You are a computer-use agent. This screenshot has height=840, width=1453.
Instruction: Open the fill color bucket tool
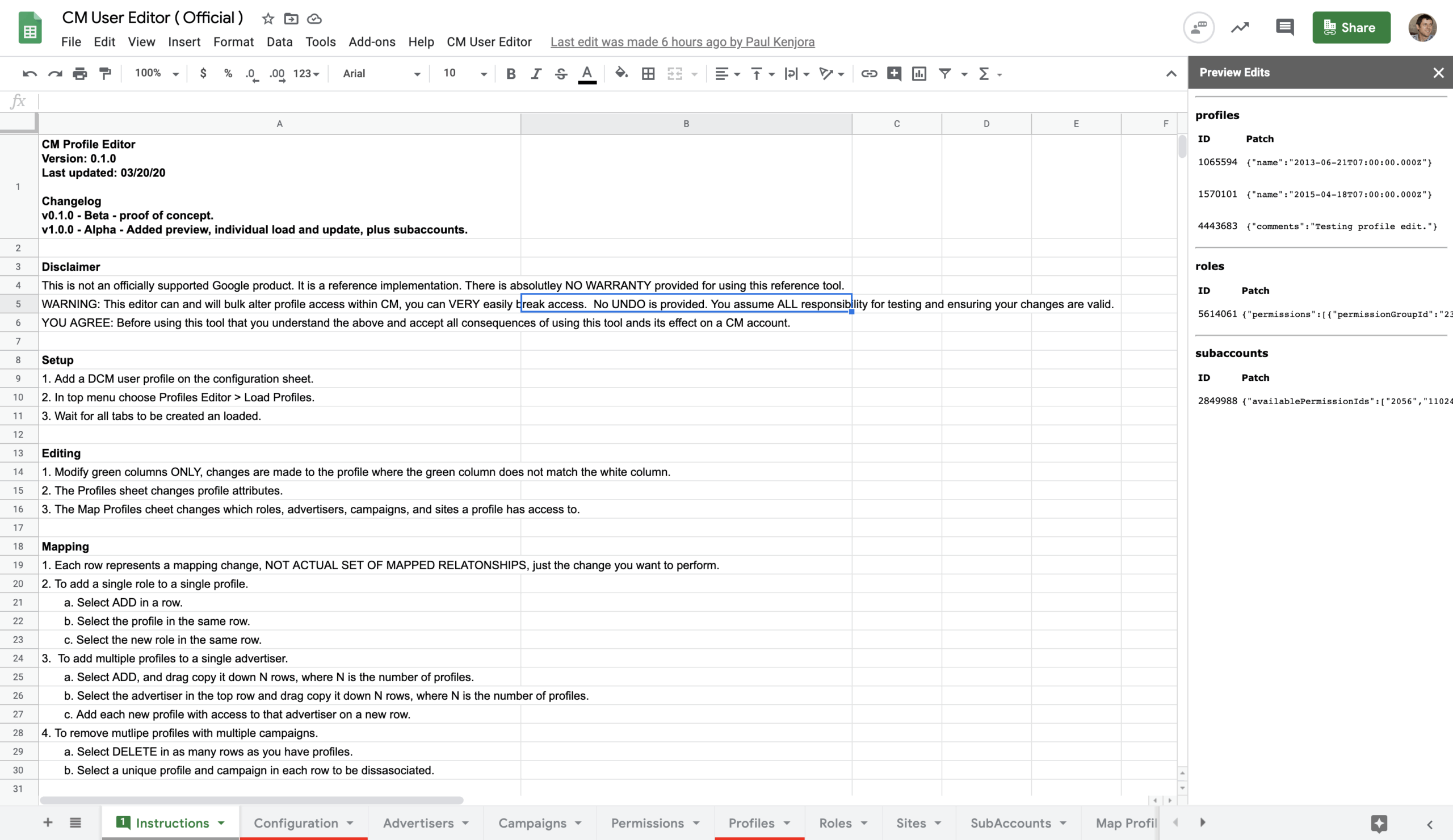click(x=621, y=73)
